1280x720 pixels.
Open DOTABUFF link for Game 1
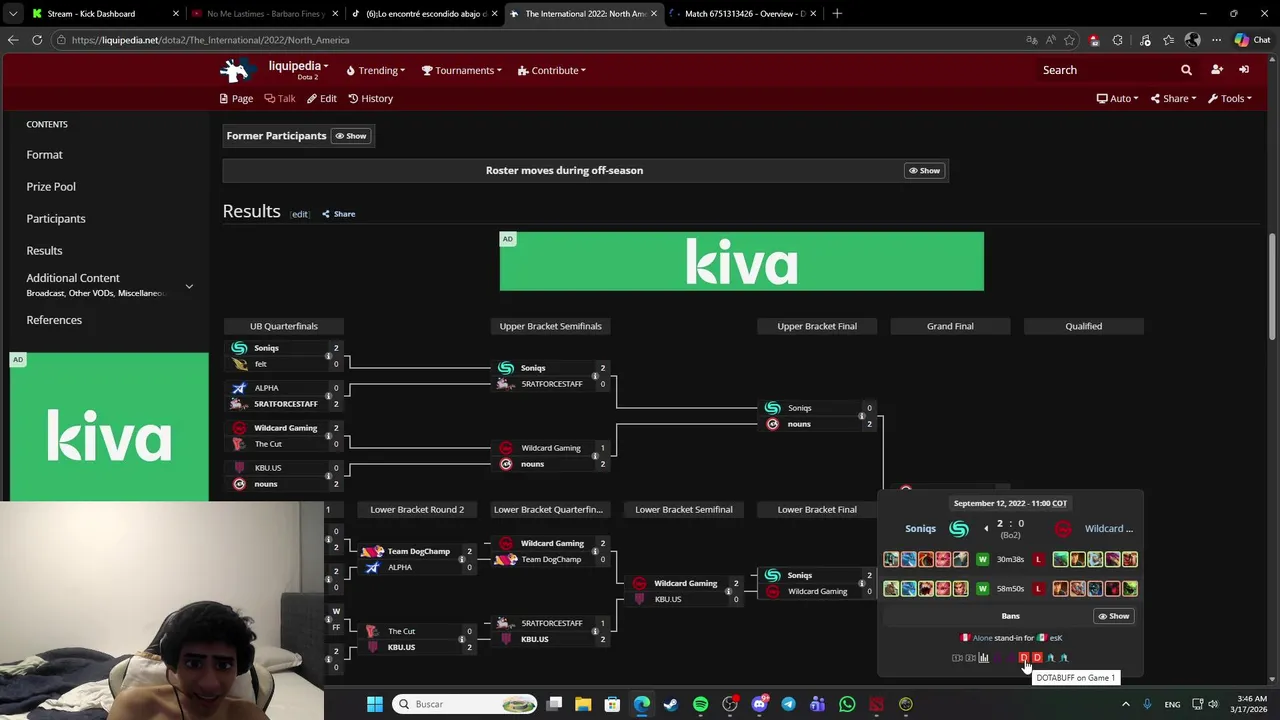(1024, 658)
